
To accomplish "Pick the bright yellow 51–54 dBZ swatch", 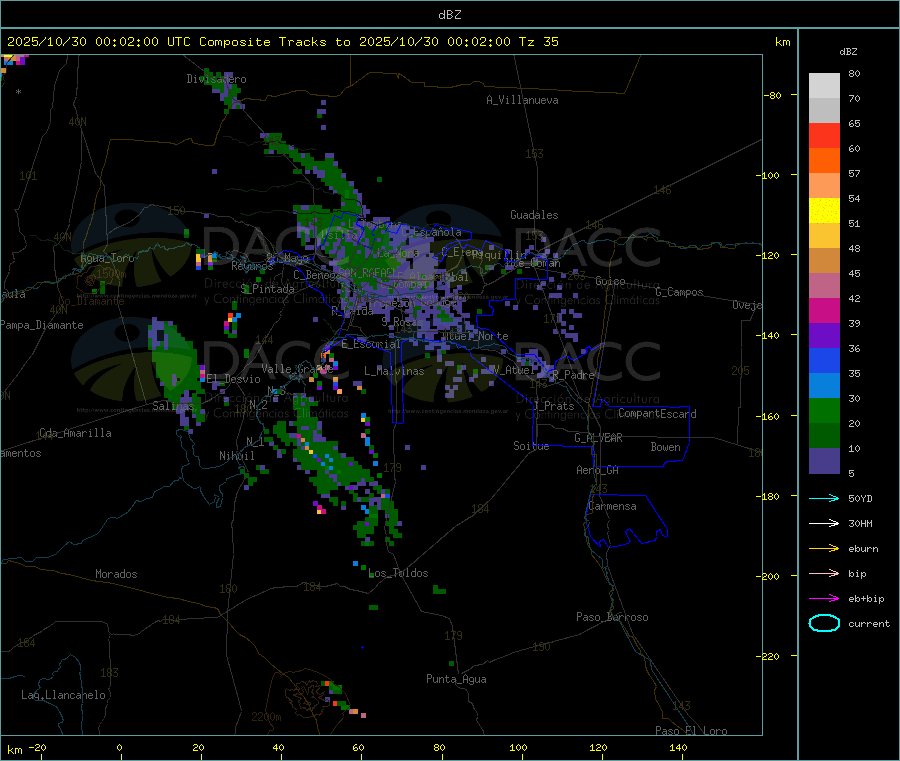I will pyautogui.click(x=824, y=211).
